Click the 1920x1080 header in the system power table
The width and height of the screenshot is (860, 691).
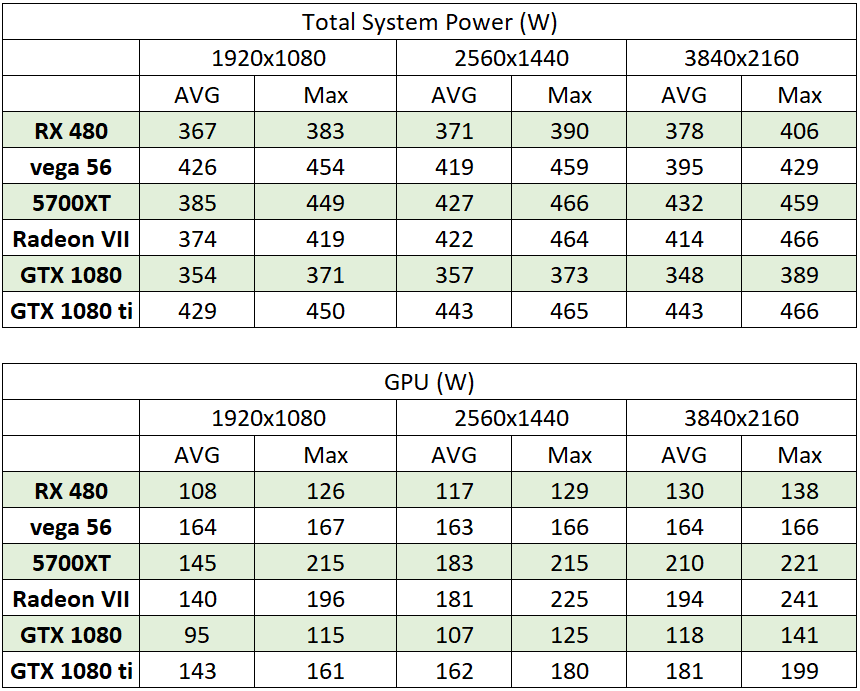[268, 58]
